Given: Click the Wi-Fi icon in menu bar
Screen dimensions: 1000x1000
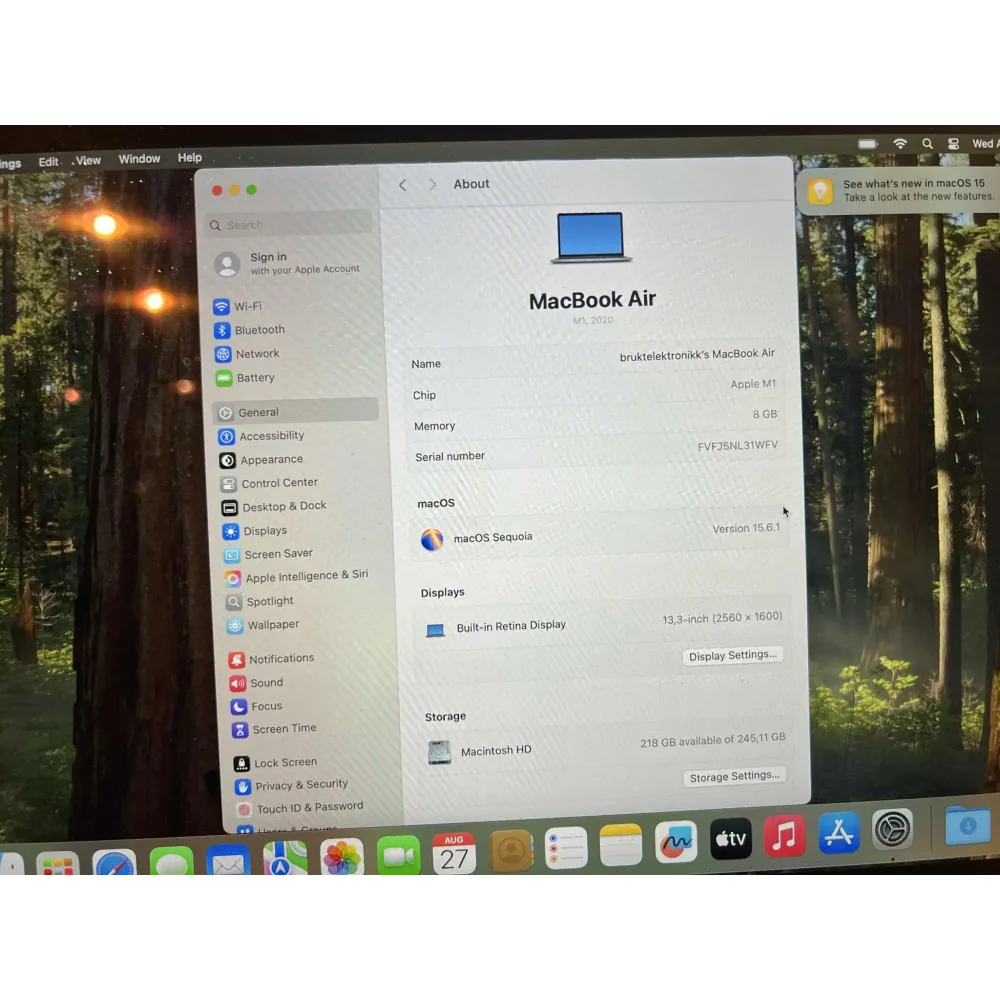Looking at the screenshot, I should click(x=900, y=143).
